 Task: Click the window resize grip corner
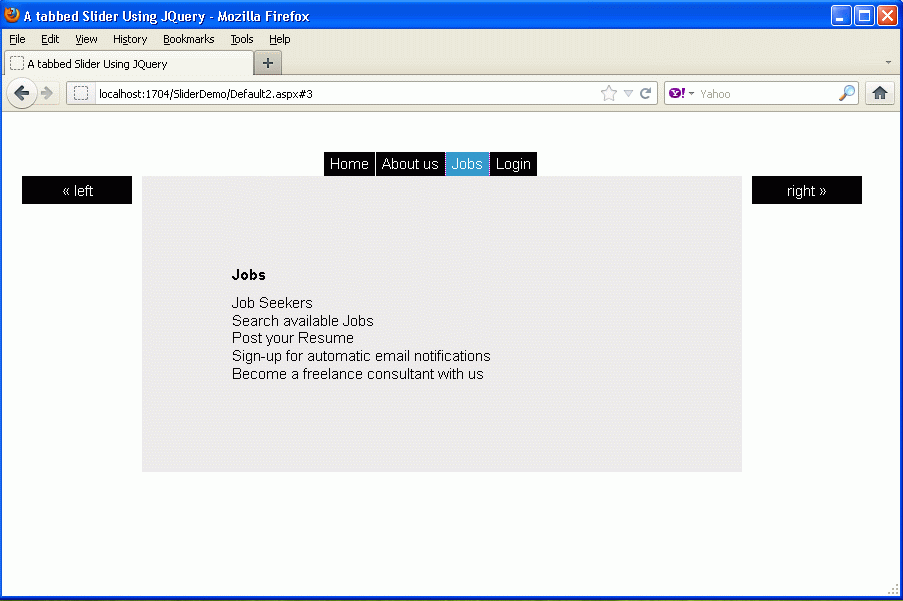click(x=894, y=589)
